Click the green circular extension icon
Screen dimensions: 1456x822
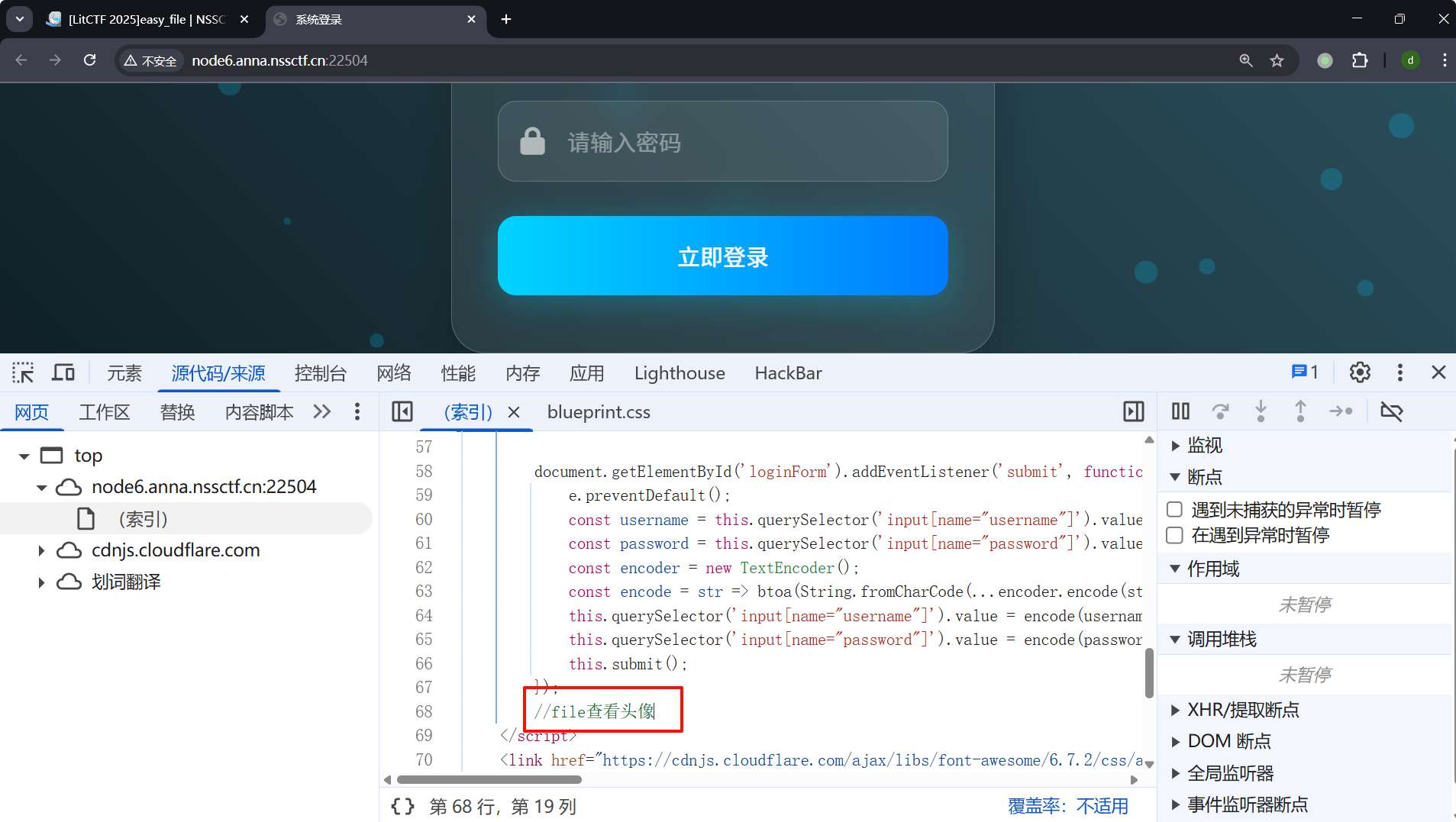pyautogui.click(x=1325, y=60)
